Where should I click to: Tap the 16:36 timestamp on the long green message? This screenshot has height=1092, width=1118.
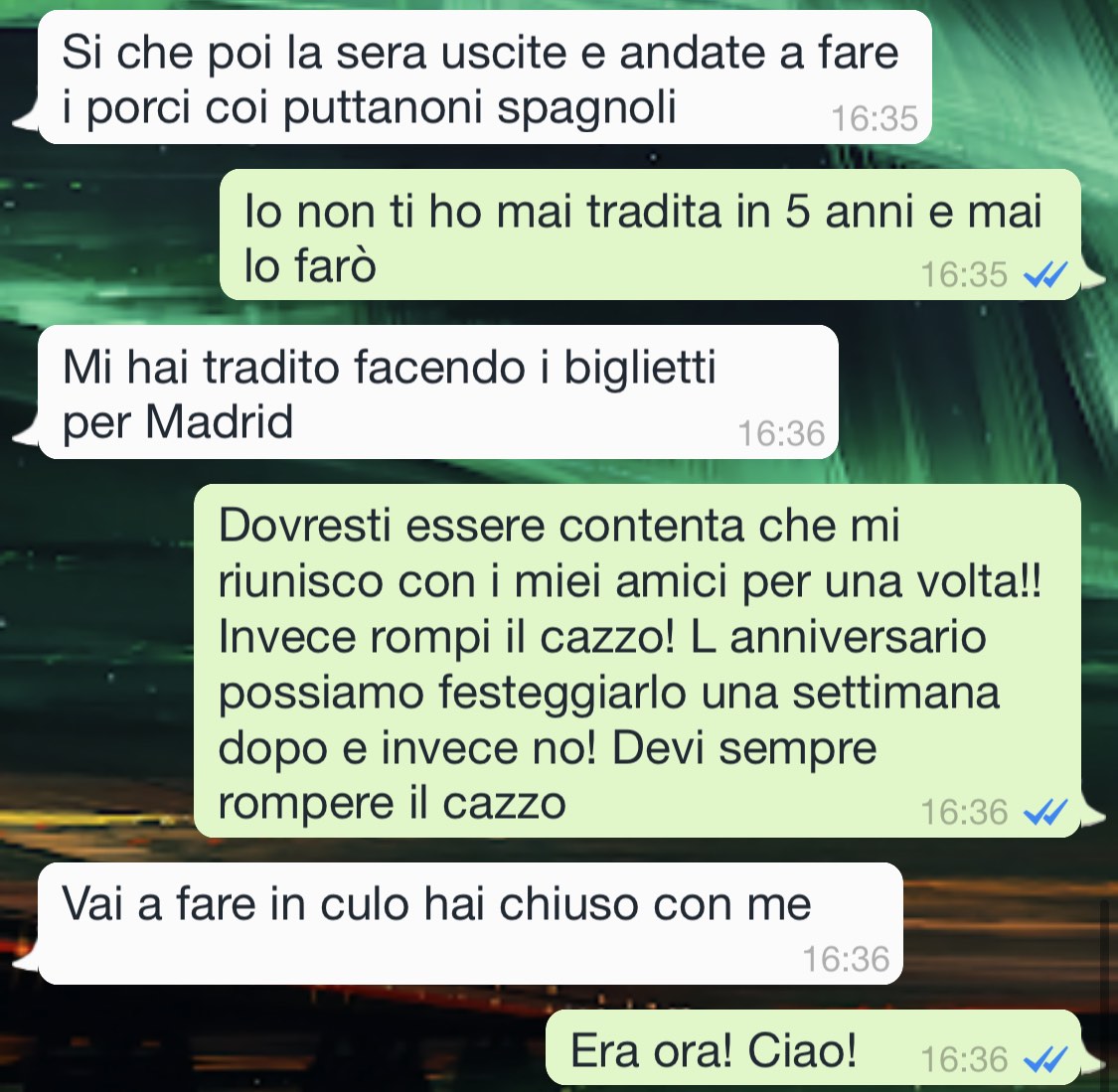[x=963, y=812]
